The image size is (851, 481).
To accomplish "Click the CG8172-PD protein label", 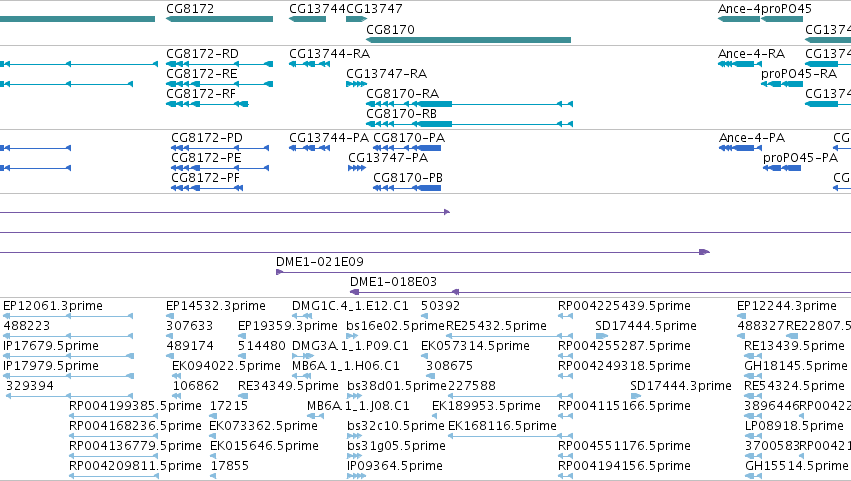I will pos(207,138).
